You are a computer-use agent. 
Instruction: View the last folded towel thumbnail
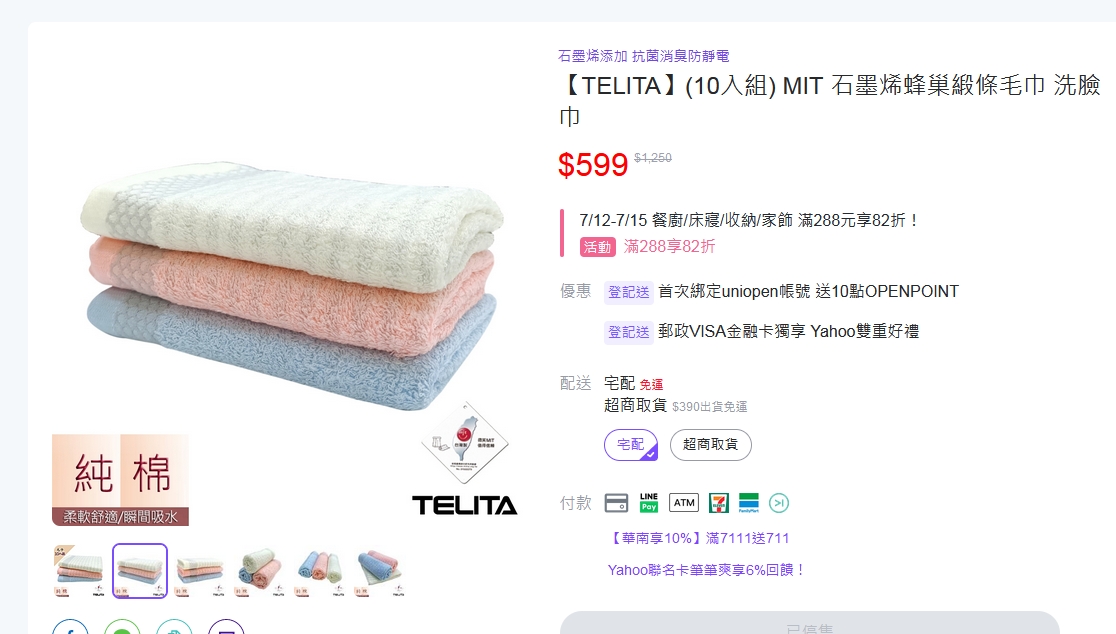coord(380,571)
